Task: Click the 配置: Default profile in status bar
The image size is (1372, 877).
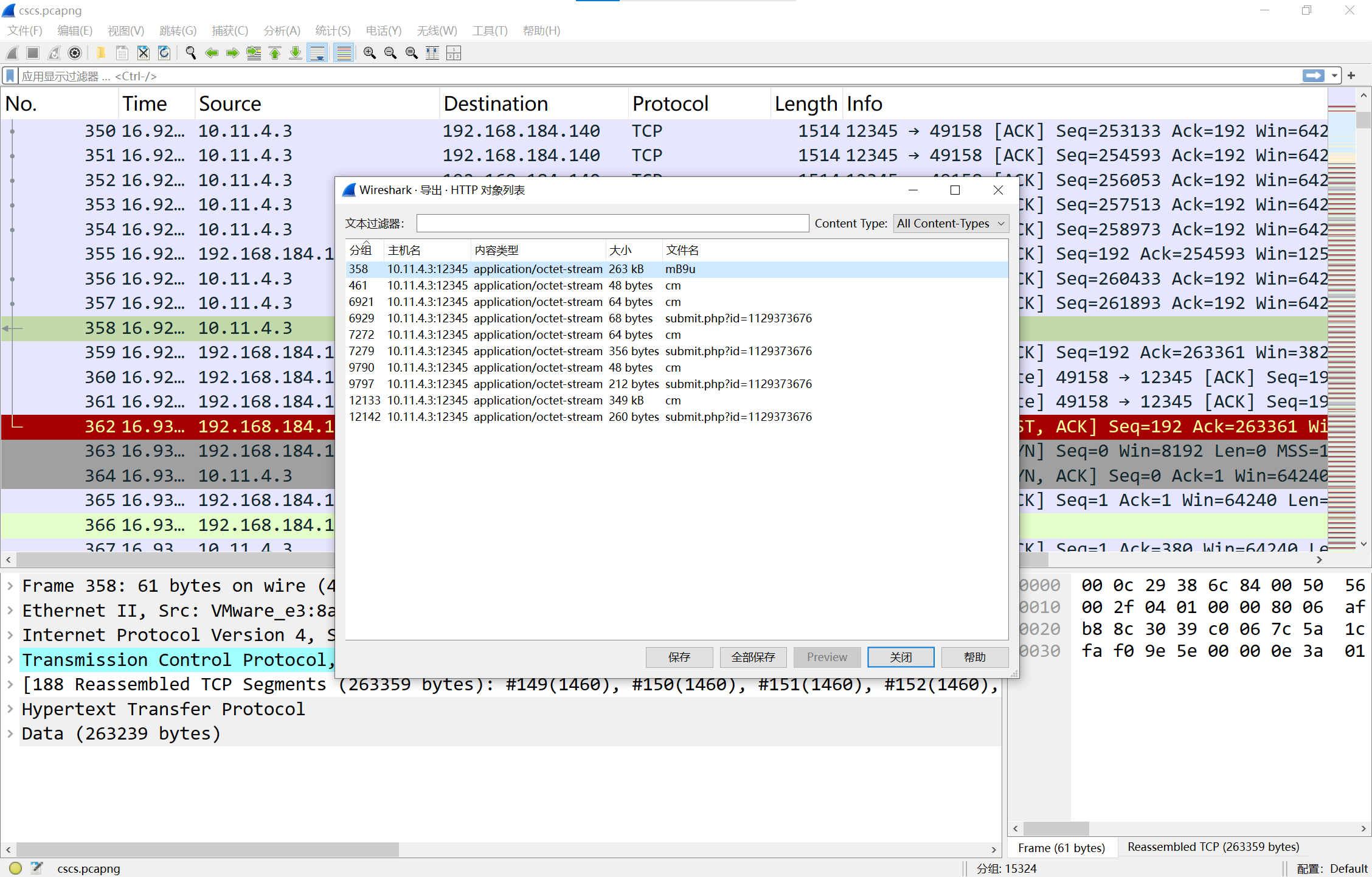Action: [x=1332, y=868]
